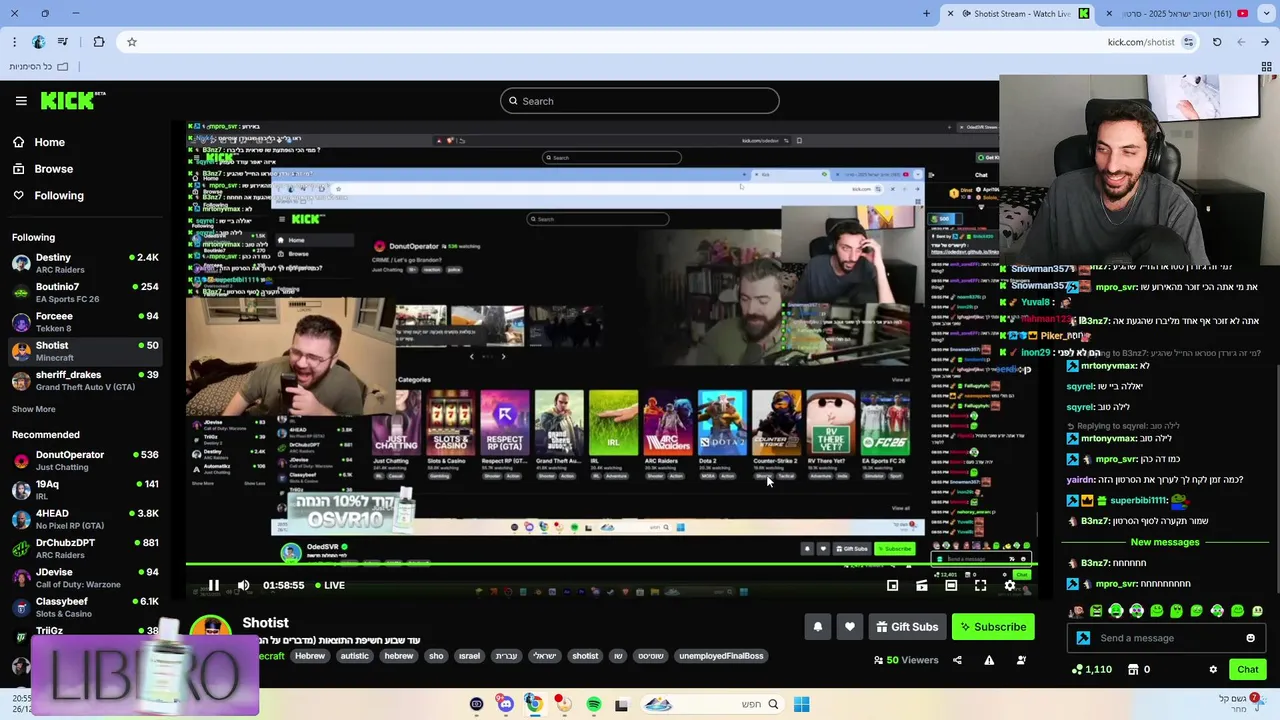The width and height of the screenshot is (1280, 720).
Task: Share the stream via share icon
Action: click(957, 660)
